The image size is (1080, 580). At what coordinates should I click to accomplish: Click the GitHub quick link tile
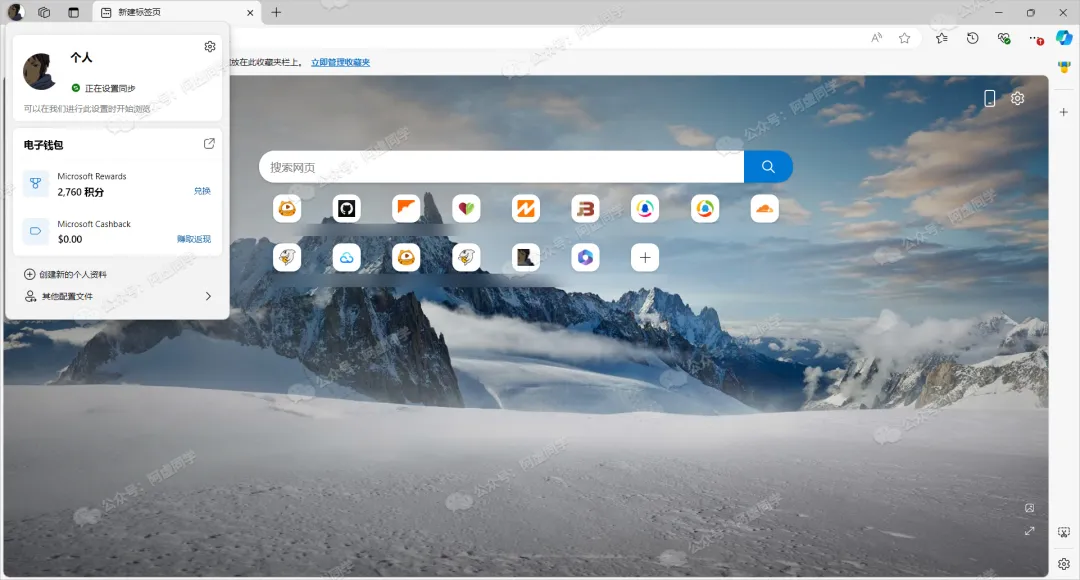pos(346,208)
